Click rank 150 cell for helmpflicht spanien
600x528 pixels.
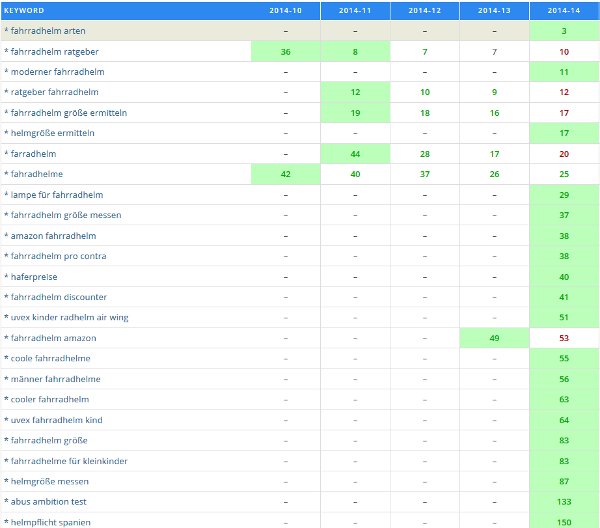click(564, 522)
